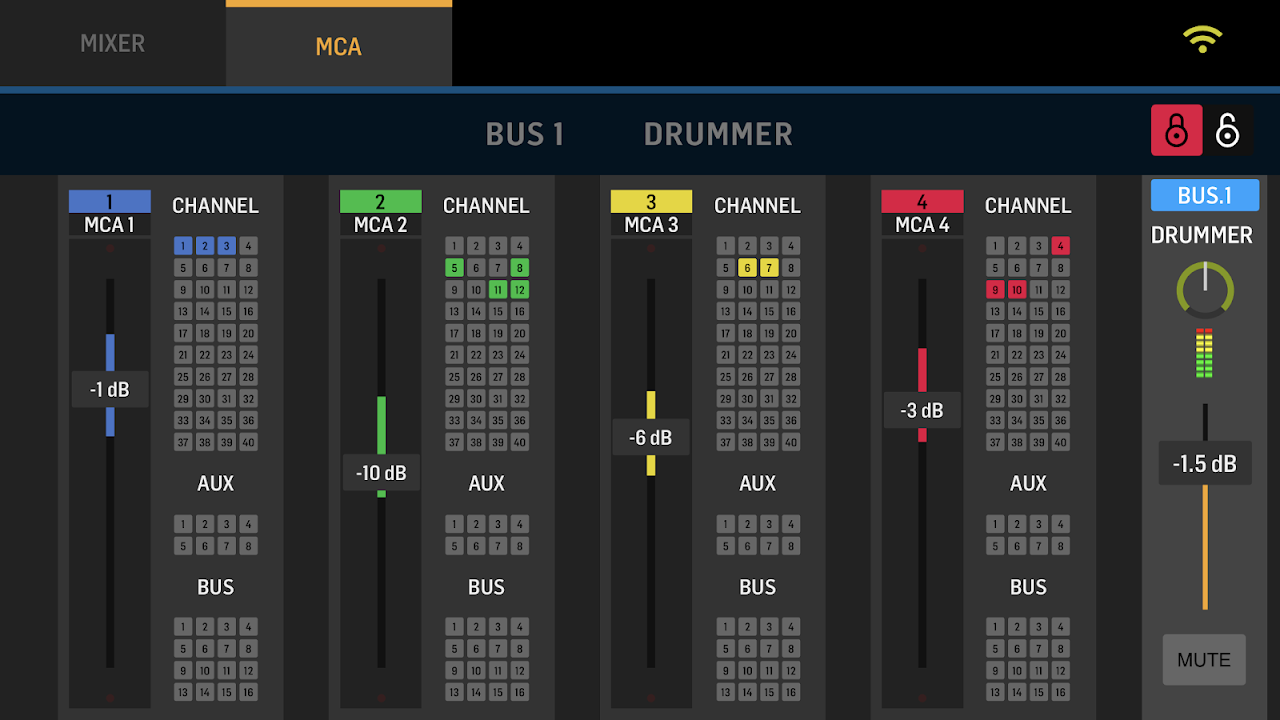
Task: Unassign channel 6 from MCA 3
Action: point(747,268)
